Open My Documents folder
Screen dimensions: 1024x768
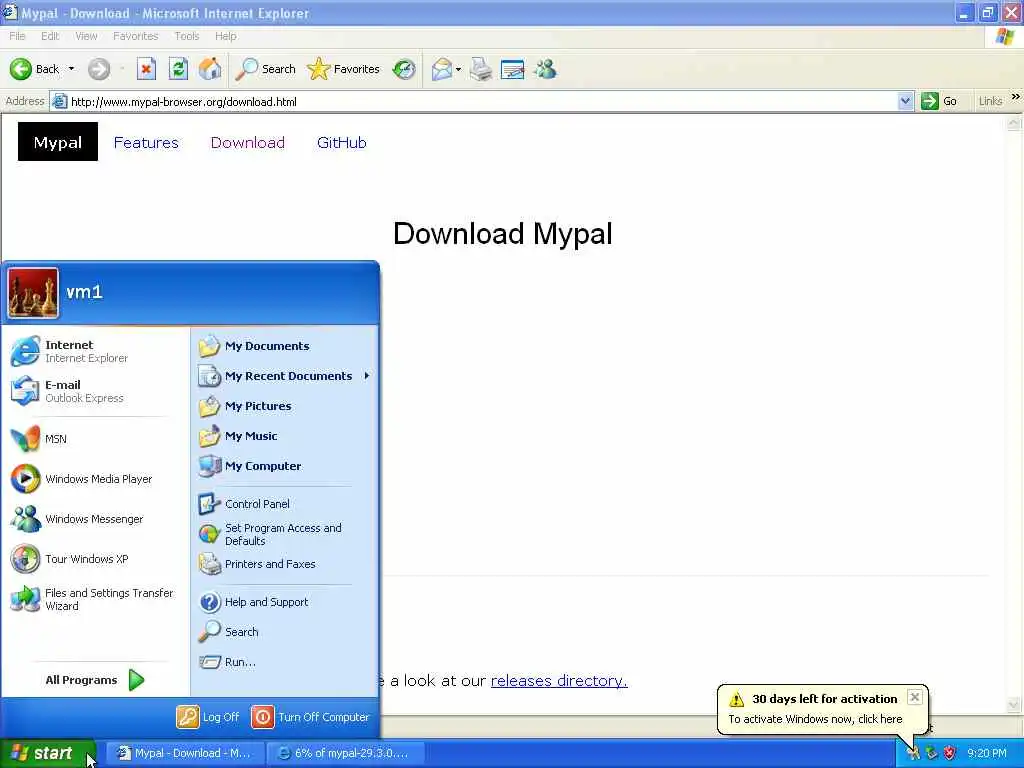[x=284, y=345]
